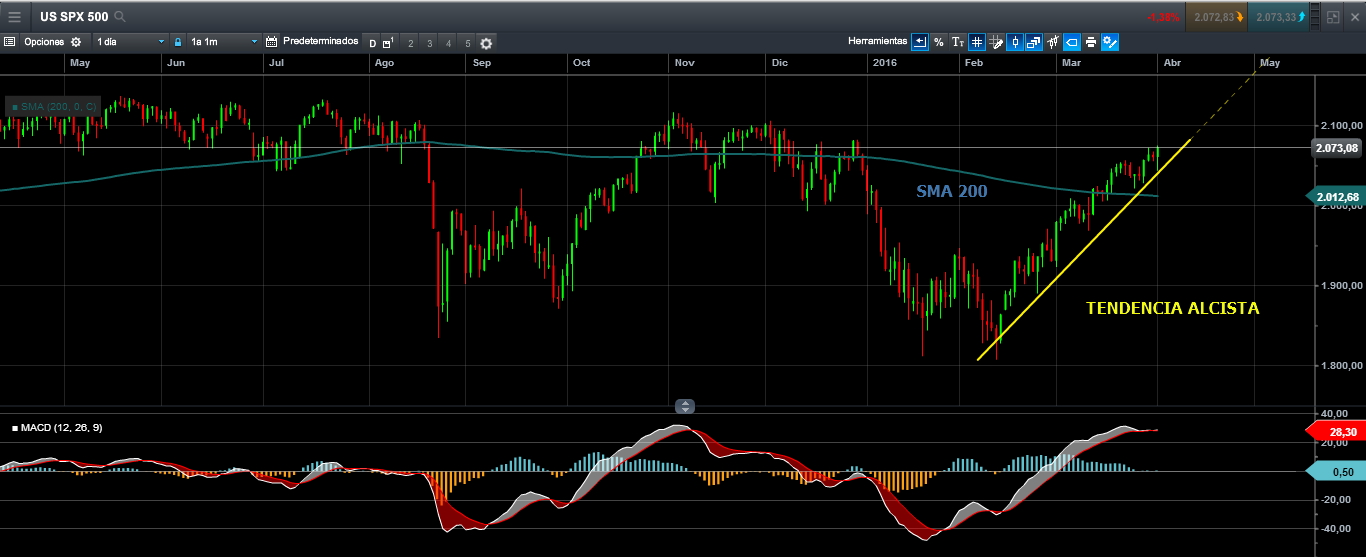Select saved layout slot 1
This screenshot has height=557, width=1366.
[x=388, y=43]
